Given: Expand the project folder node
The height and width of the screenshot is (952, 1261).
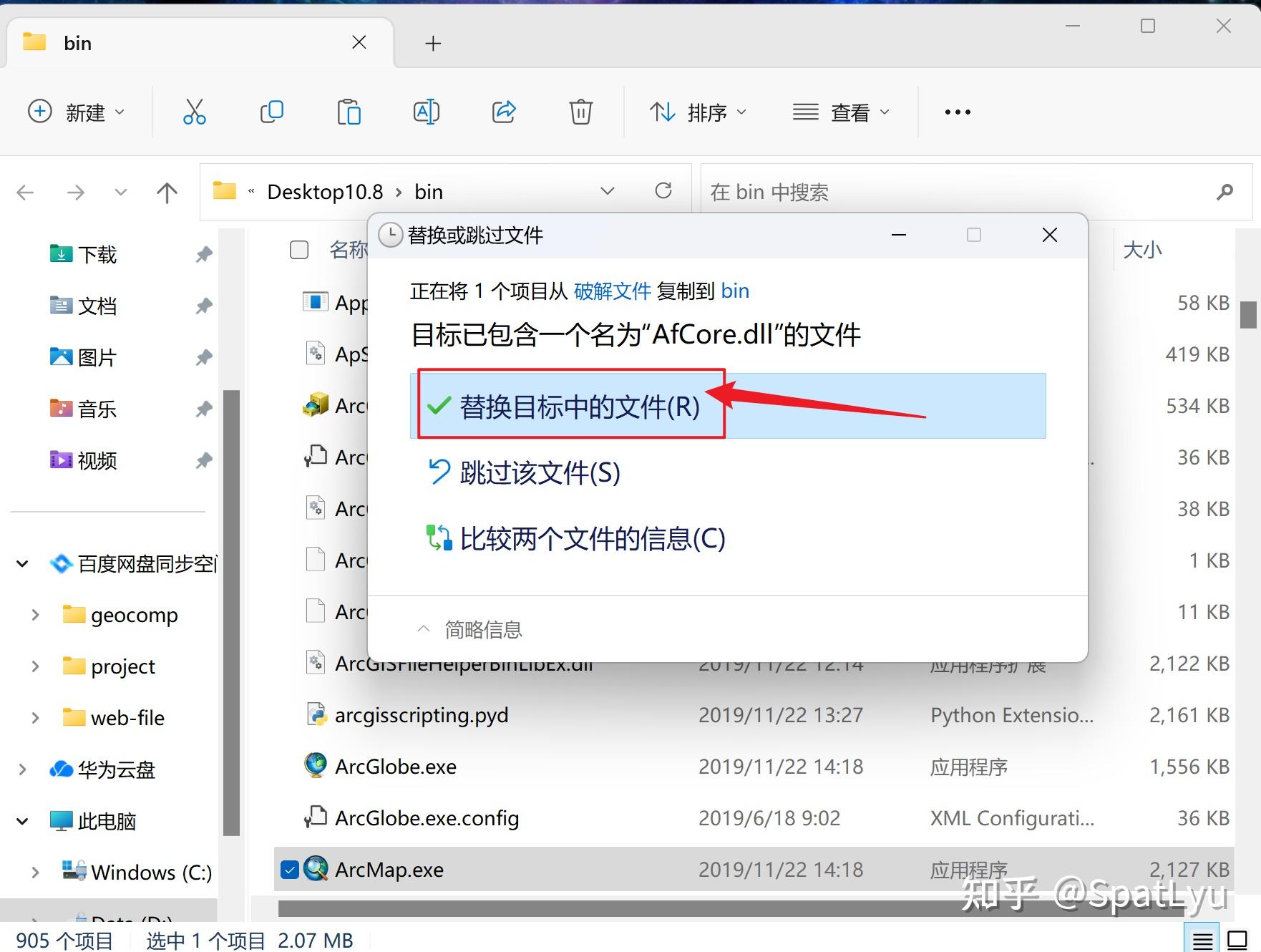Looking at the screenshot, I should pyautogui.click(x=35, y=666).
